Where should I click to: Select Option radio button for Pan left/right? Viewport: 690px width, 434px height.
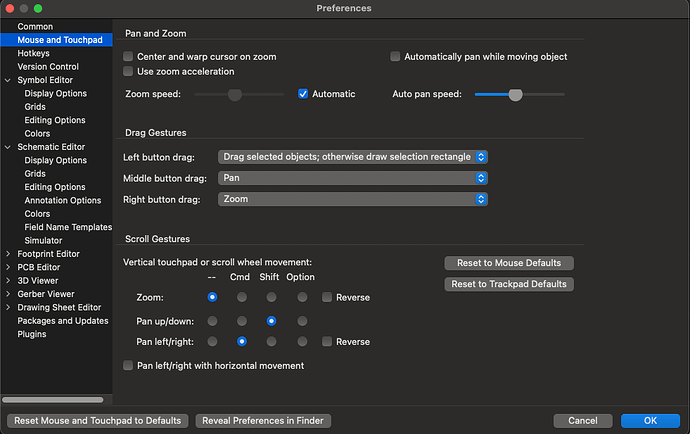point(302,342)
